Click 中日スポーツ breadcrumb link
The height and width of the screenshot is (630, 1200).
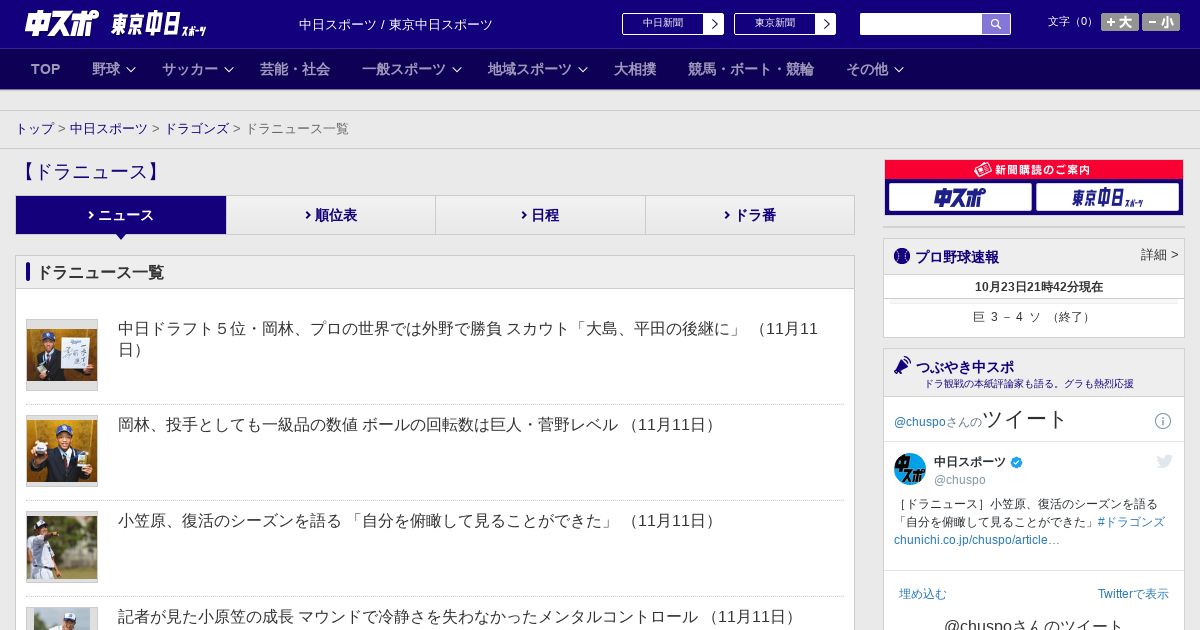click(x=109, y=129)
